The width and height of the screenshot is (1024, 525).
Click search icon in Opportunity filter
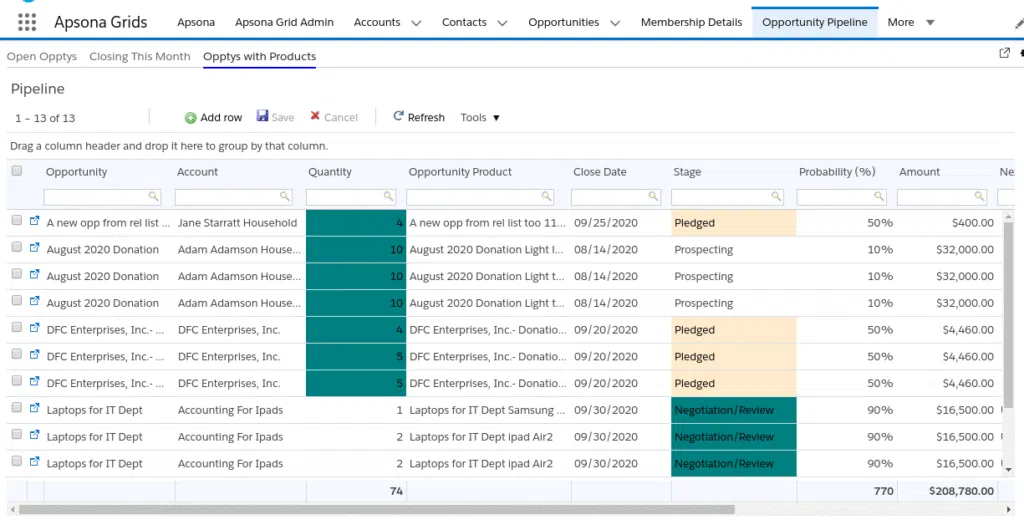tap(153, 196)
